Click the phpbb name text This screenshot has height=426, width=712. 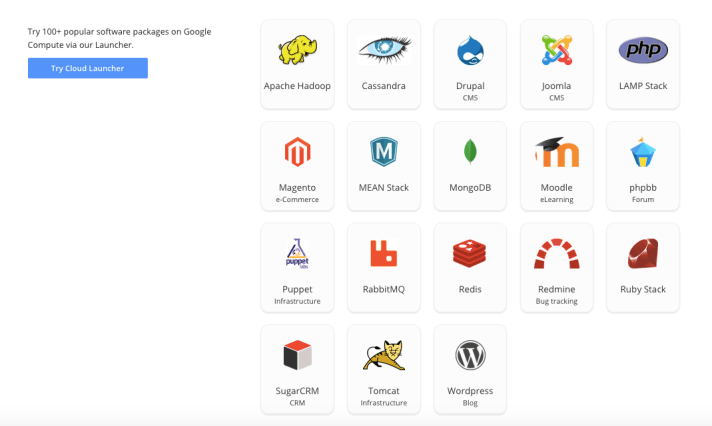click(x=643, y=188)
